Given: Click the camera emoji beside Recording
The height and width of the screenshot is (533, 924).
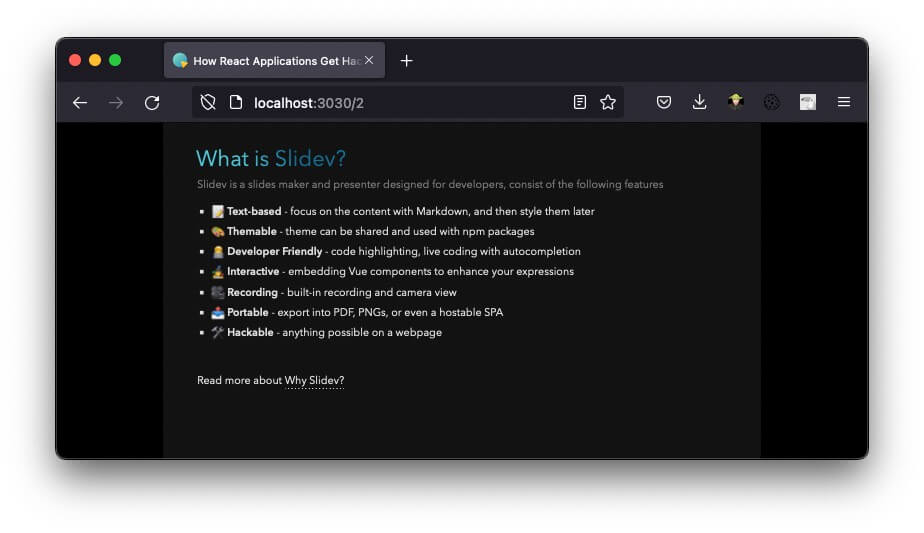Looking at the screenshot, I should pos(218,292).
